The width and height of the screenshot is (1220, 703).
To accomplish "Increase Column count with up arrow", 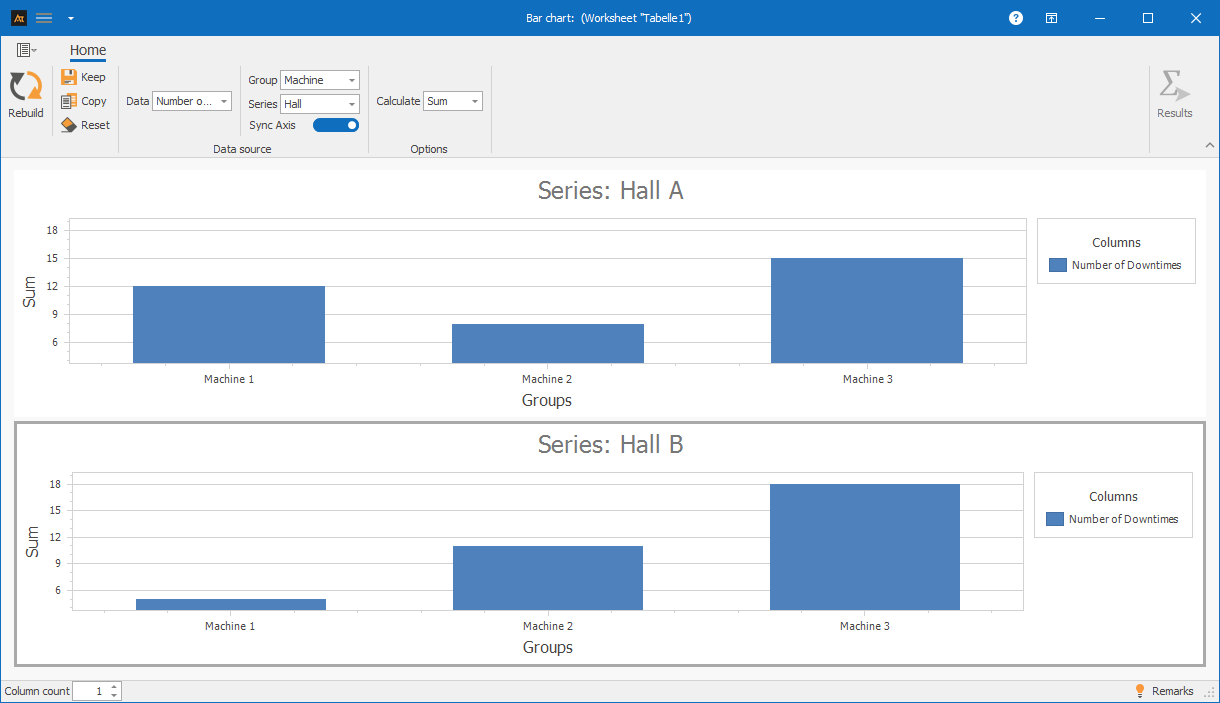I will [x=114, y=687].
